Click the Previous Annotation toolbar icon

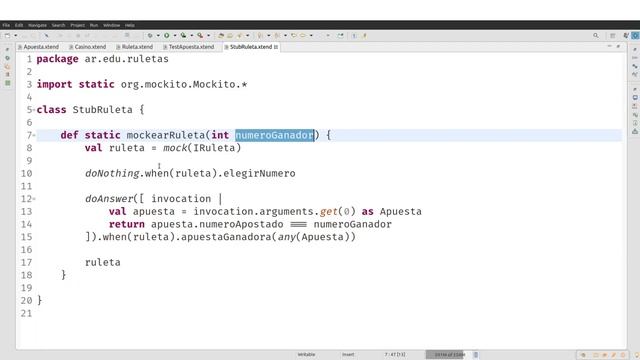(x=277, y=36)
